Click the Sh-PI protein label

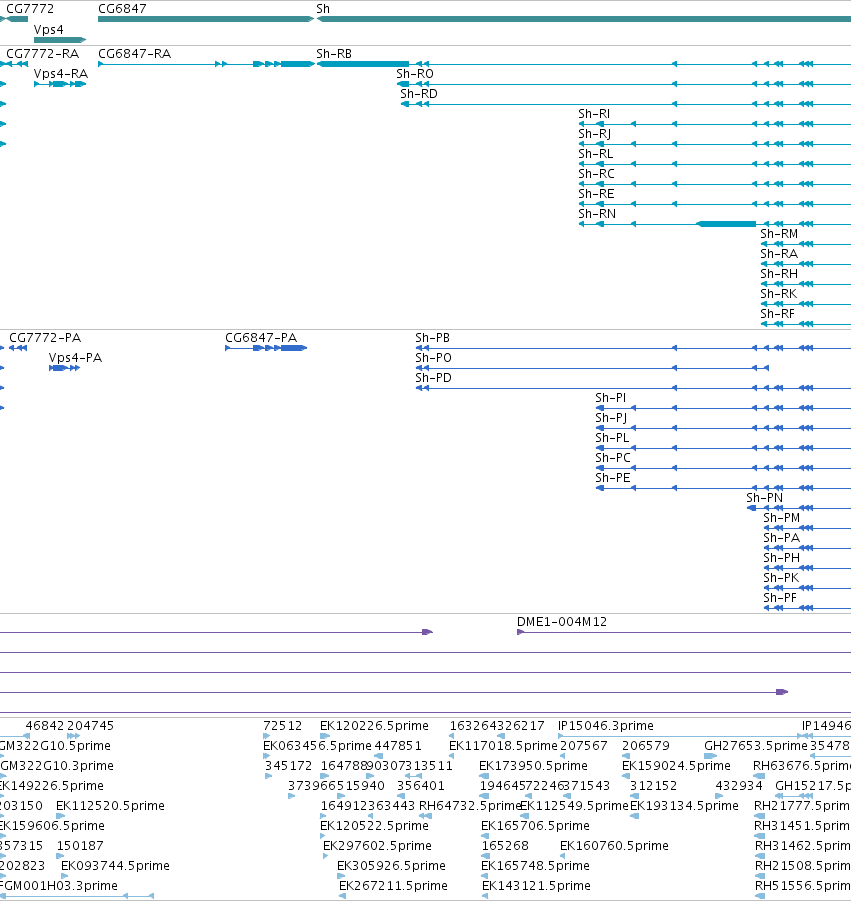[611, 398]
